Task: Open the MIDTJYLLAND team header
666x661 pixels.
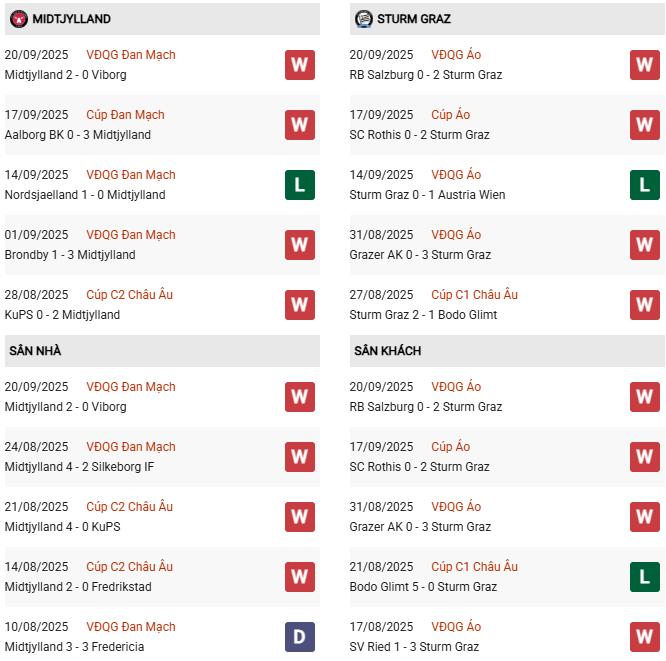Action: pos(71,19)
